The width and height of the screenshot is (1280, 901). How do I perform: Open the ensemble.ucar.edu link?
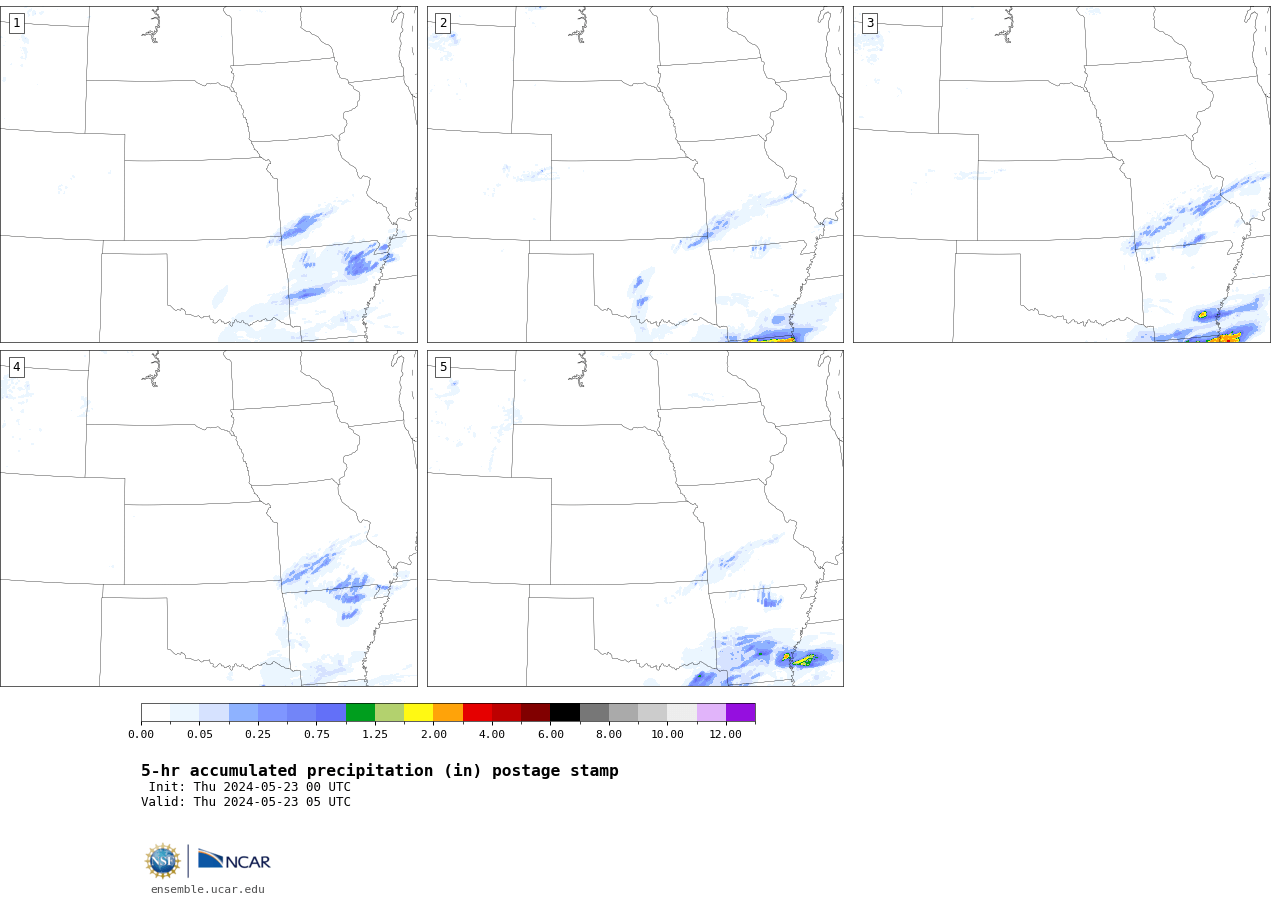[208, 889]
